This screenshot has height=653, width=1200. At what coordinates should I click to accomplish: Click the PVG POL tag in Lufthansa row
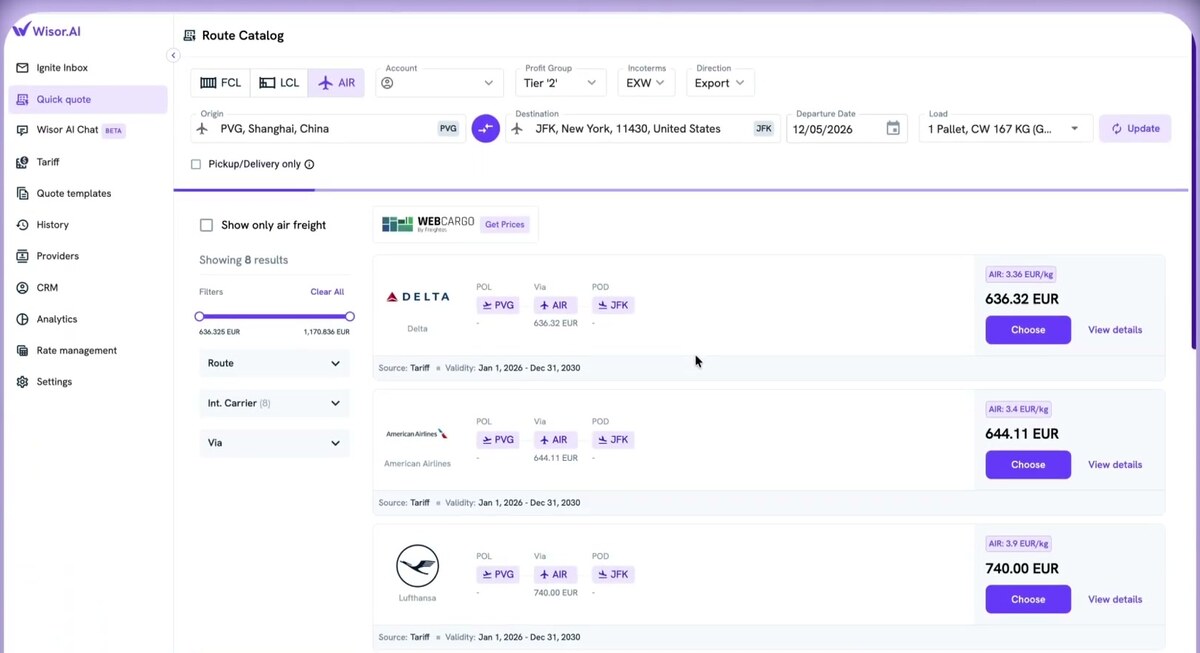click(x=498, y=575)
